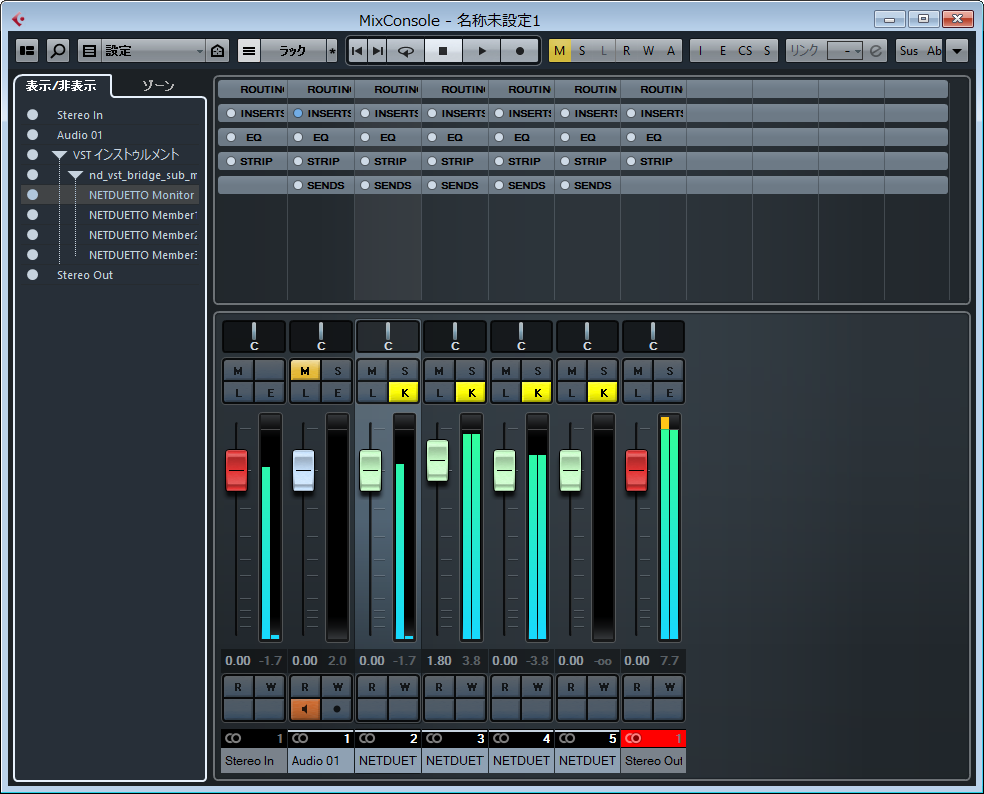
Task: Enable Write automation on Audio 01
Action: click(x=337, y=687)
